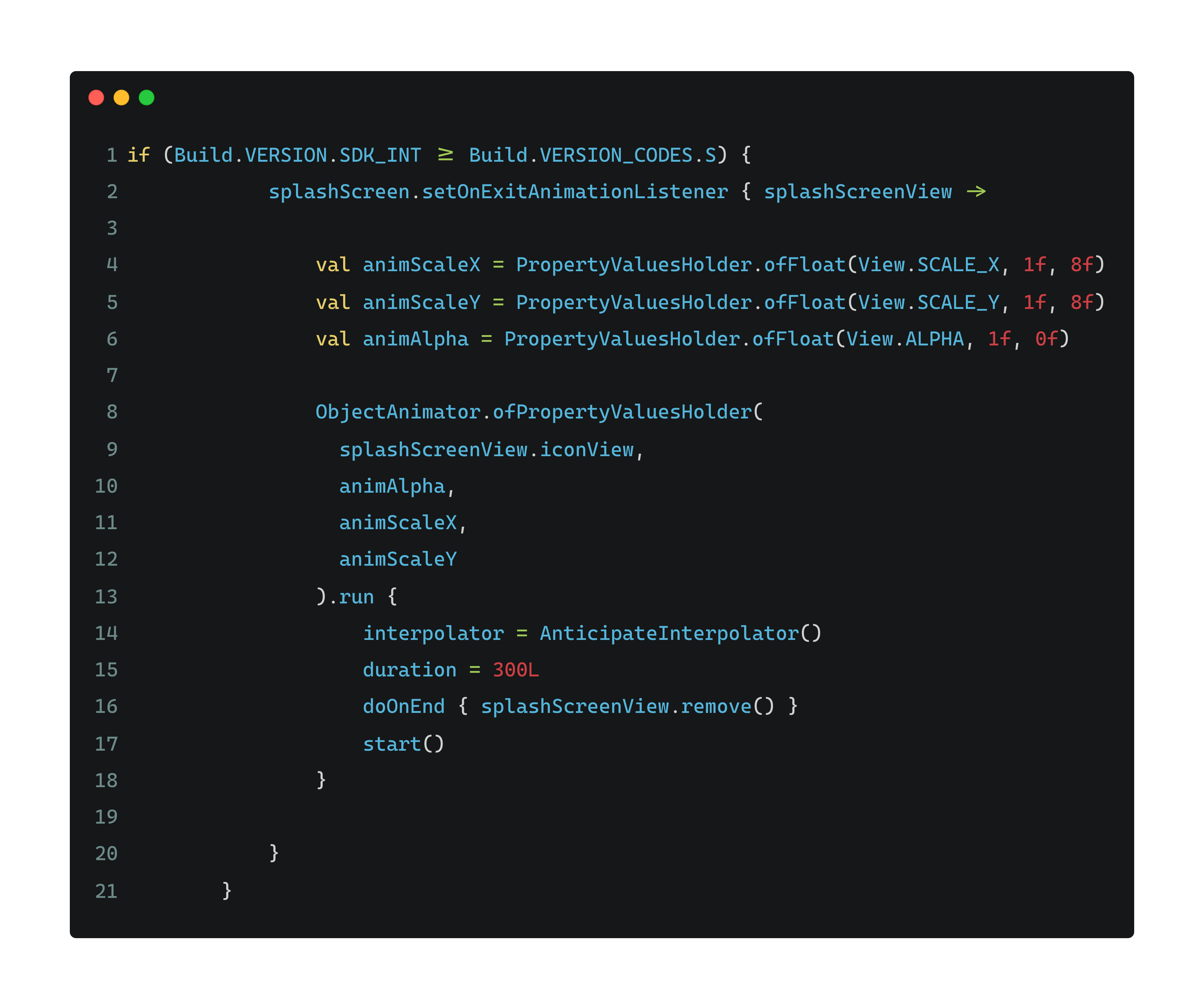Click the green maximize dot
This screenshot has width=1204, height=1008.
147,98
